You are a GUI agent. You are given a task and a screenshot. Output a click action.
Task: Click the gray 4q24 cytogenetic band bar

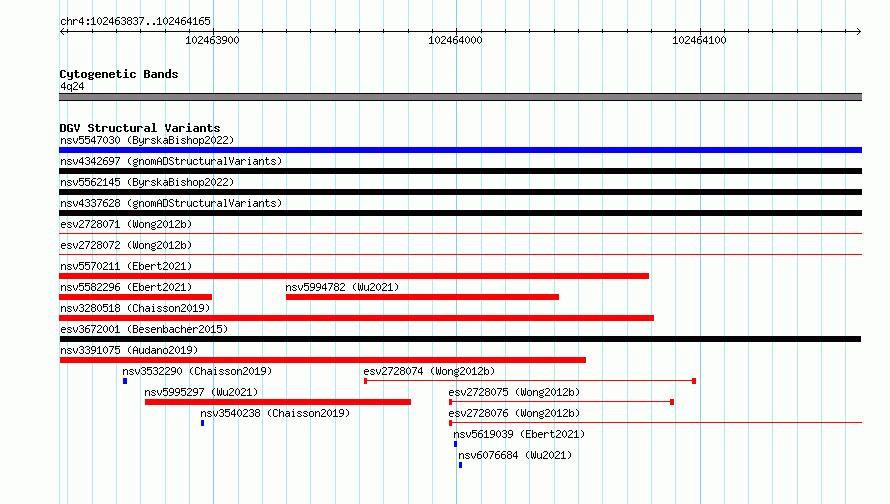(460, 97)
